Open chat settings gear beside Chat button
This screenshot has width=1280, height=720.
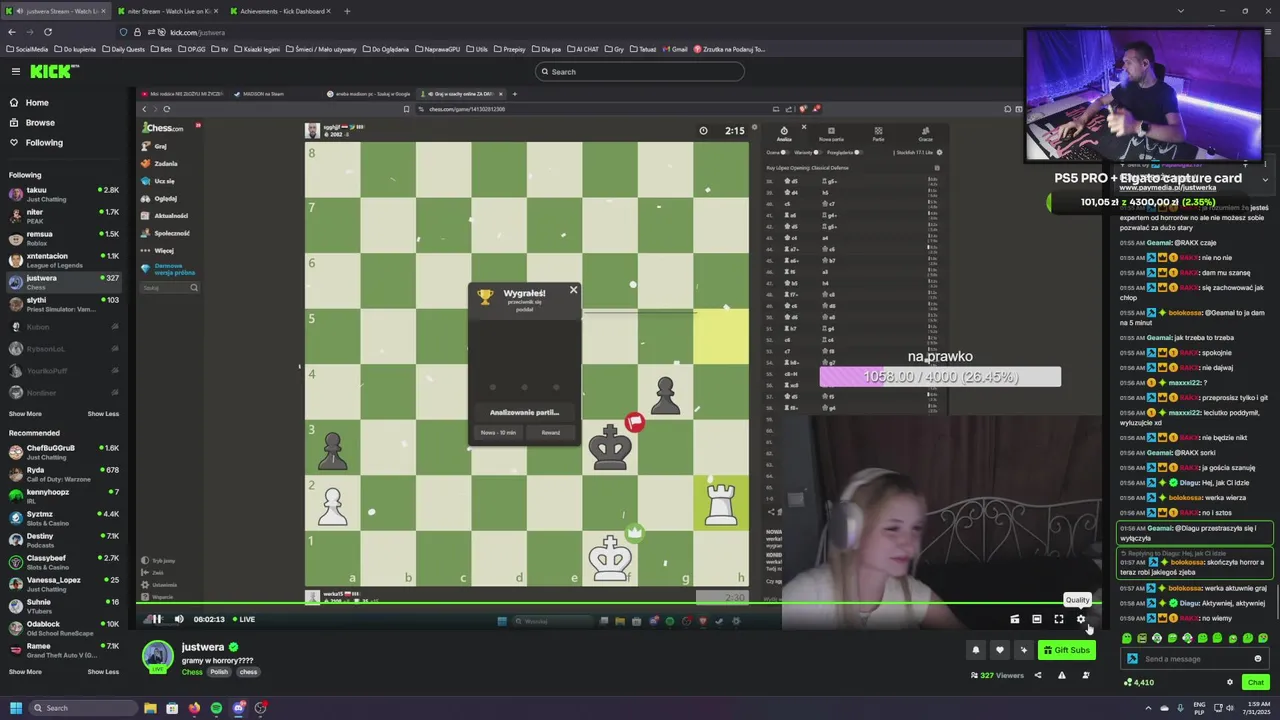[x=1230, y=682]
